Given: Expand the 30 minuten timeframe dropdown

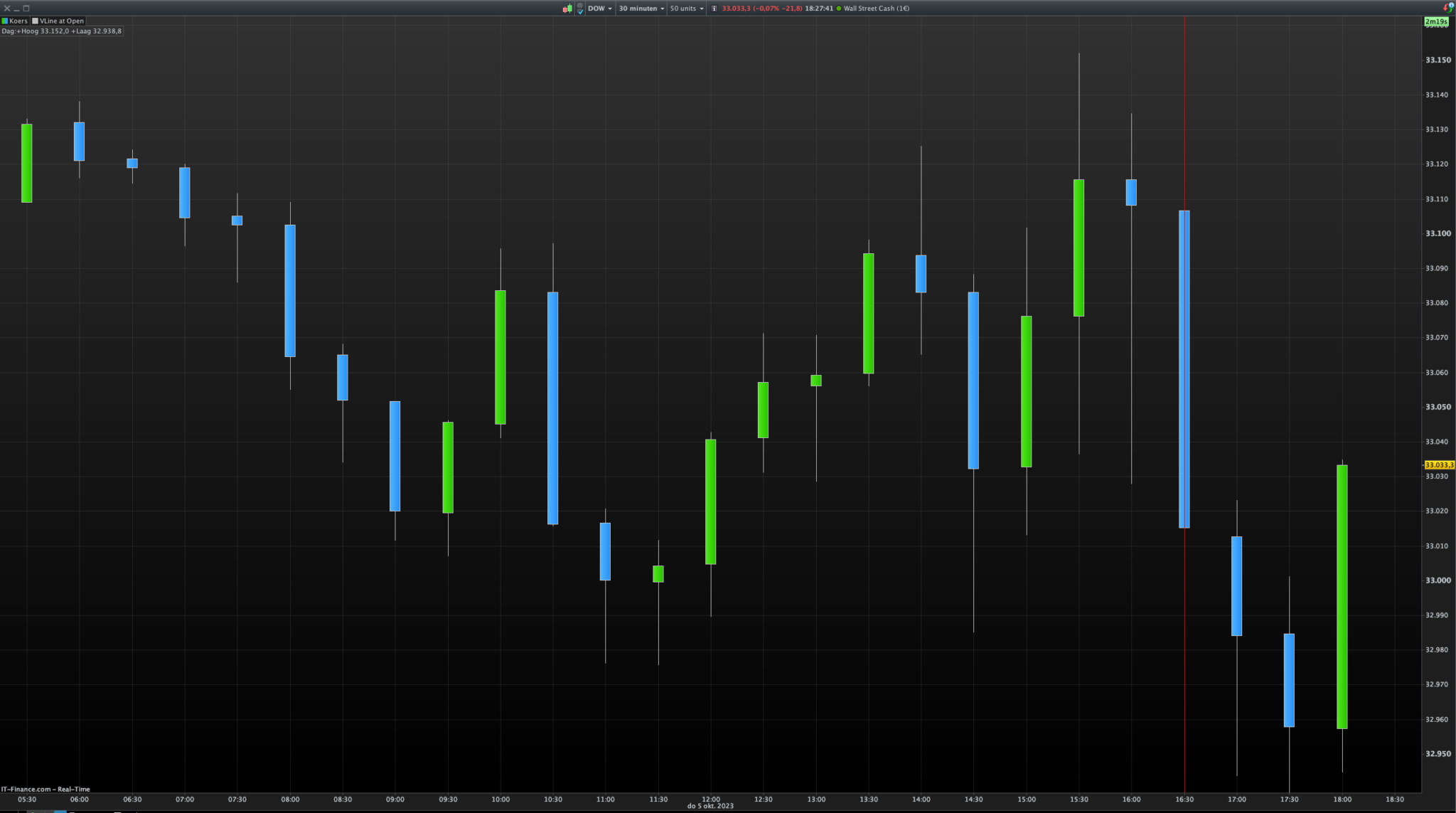Looking at the screenshot, I should (x=641, y=9).
